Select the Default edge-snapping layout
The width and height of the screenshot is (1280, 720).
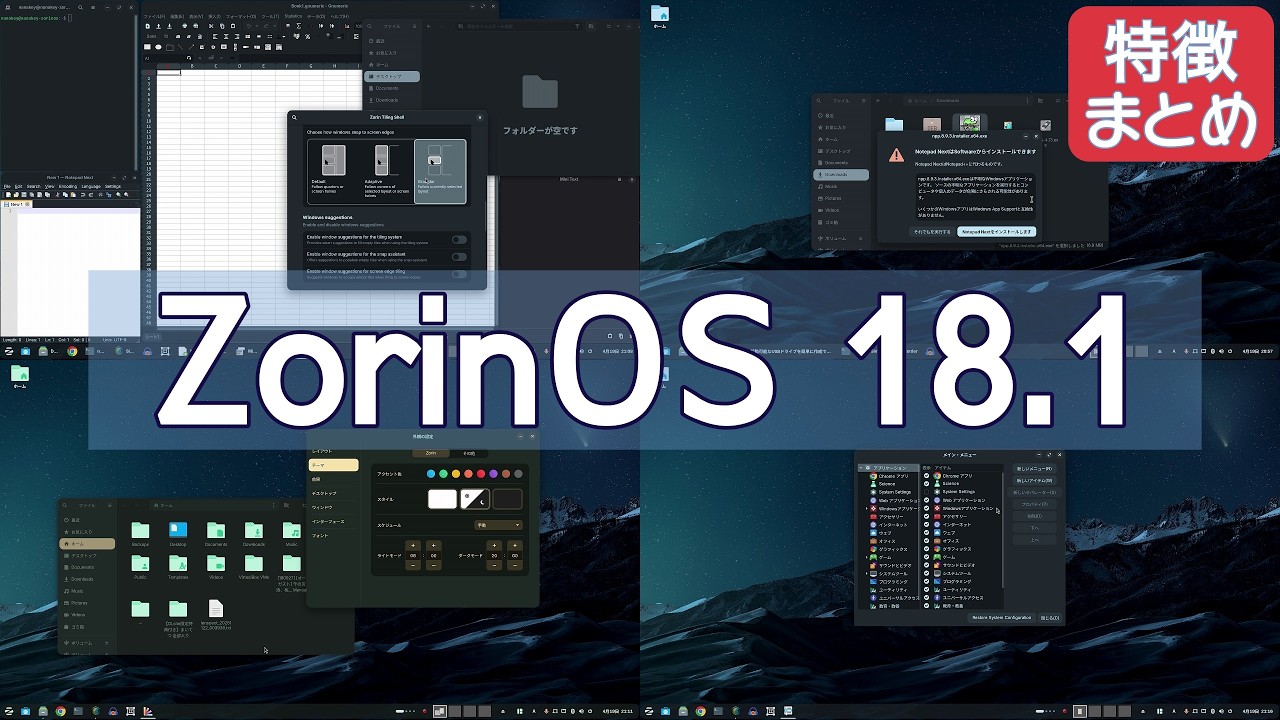coord(333,171)
